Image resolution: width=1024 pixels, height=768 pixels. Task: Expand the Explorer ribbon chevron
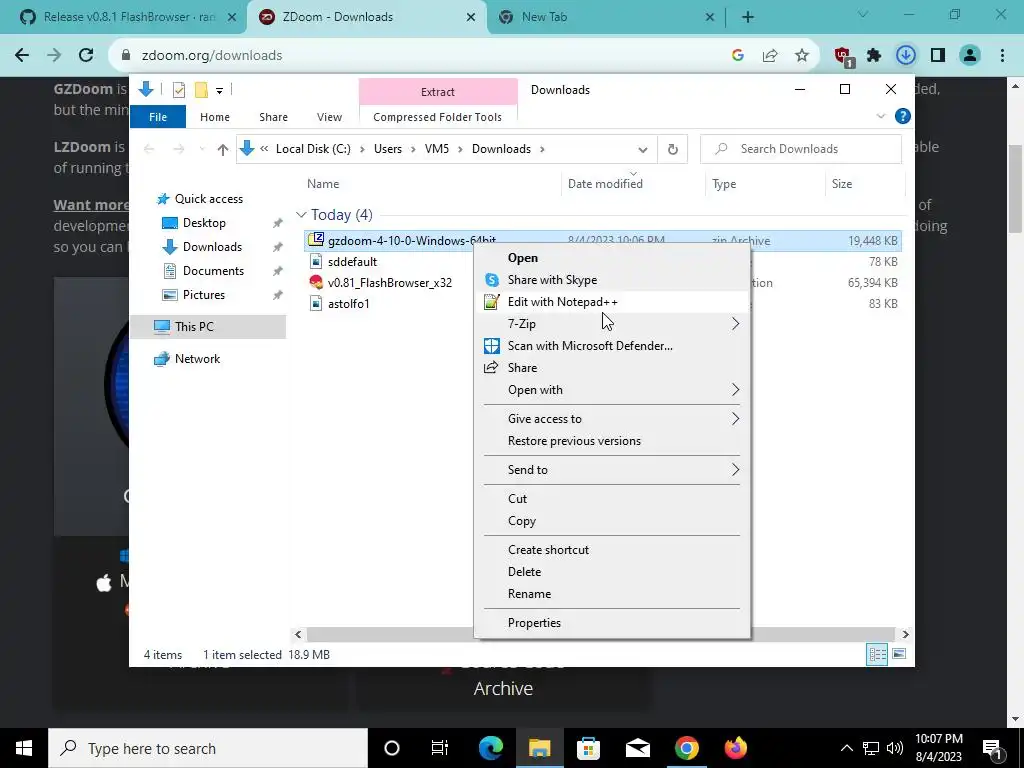pyautogui.click(x=880, y=116)
